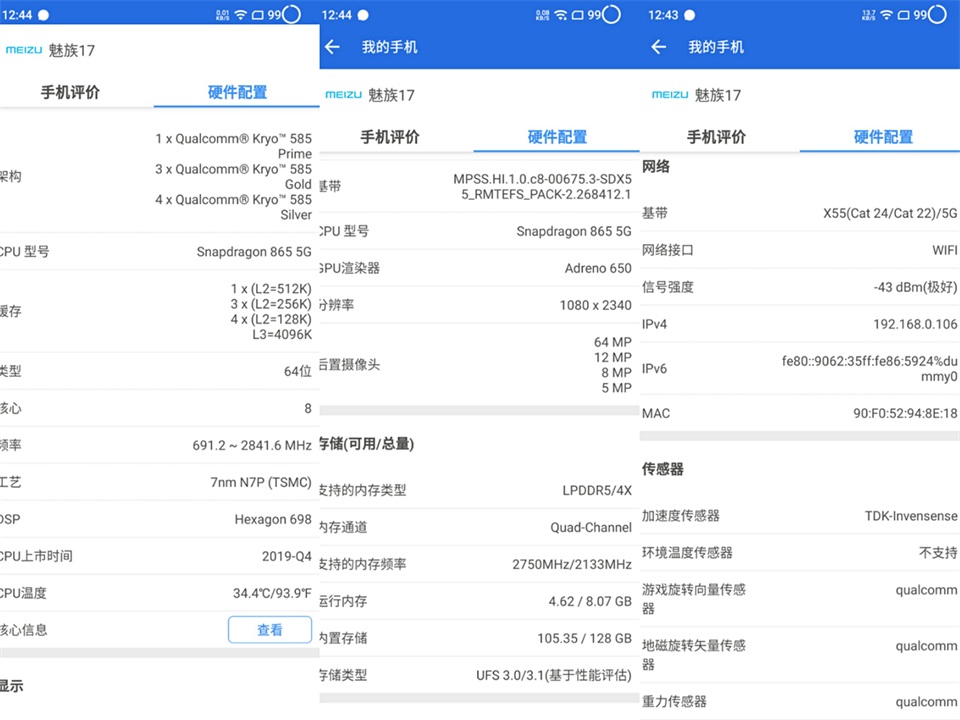Select the 4.62 / 8.07 GB RAM value
Screen dimensions: 960x720
[x=590, y=601]
